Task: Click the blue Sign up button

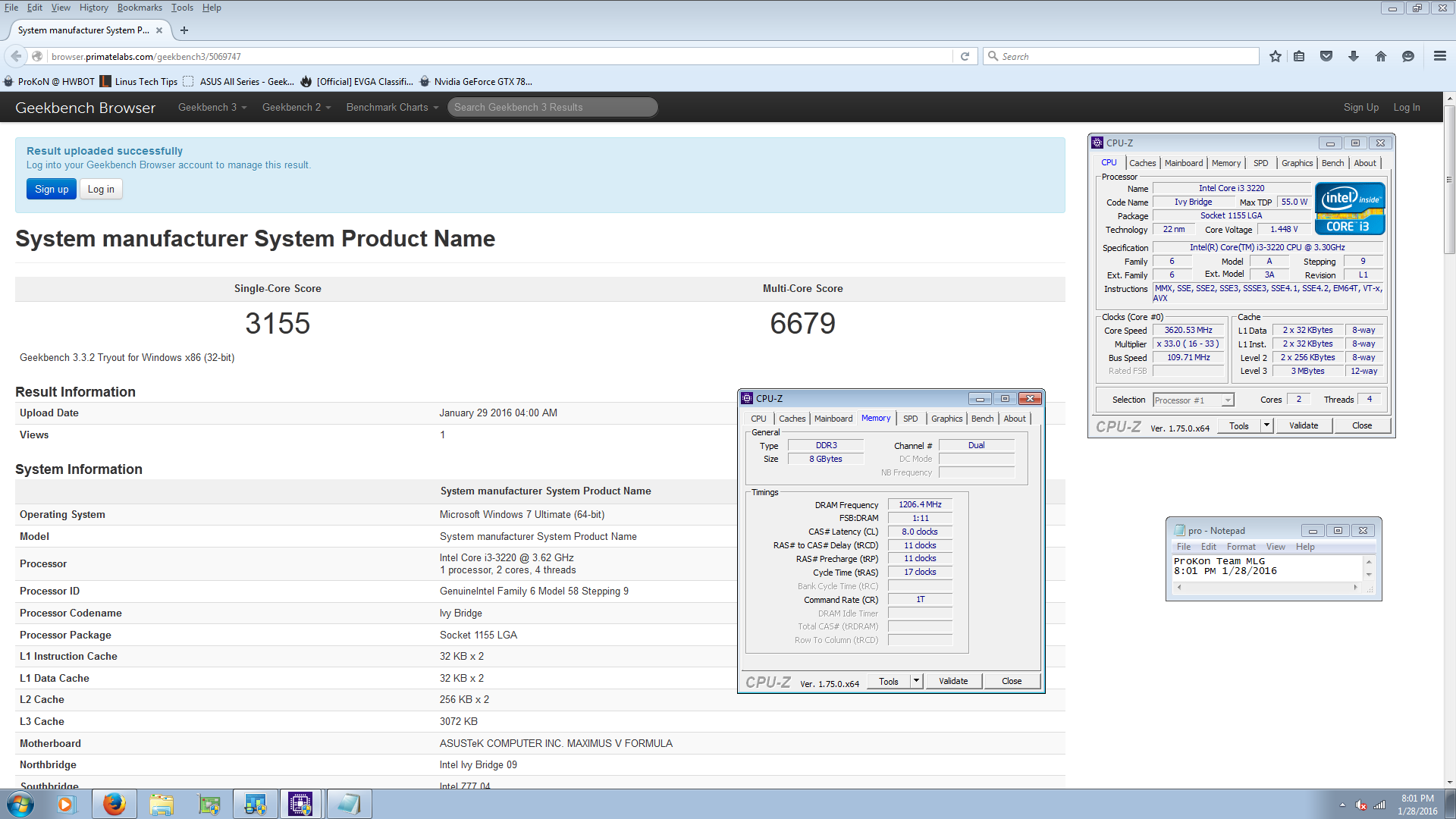Action: [52, 189]
